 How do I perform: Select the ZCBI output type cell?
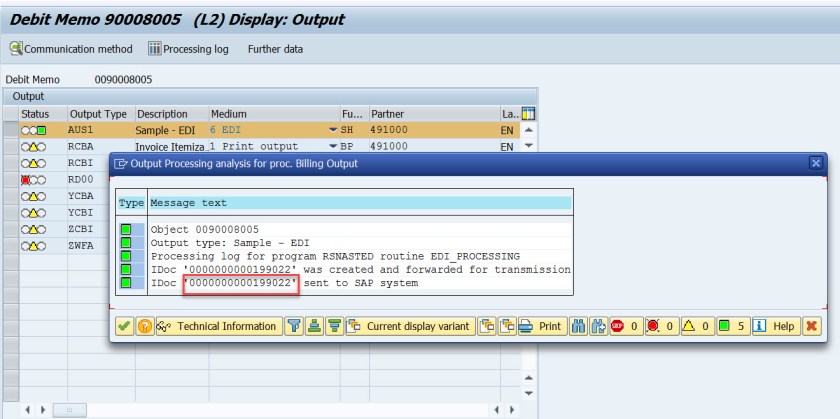point(88,229)
